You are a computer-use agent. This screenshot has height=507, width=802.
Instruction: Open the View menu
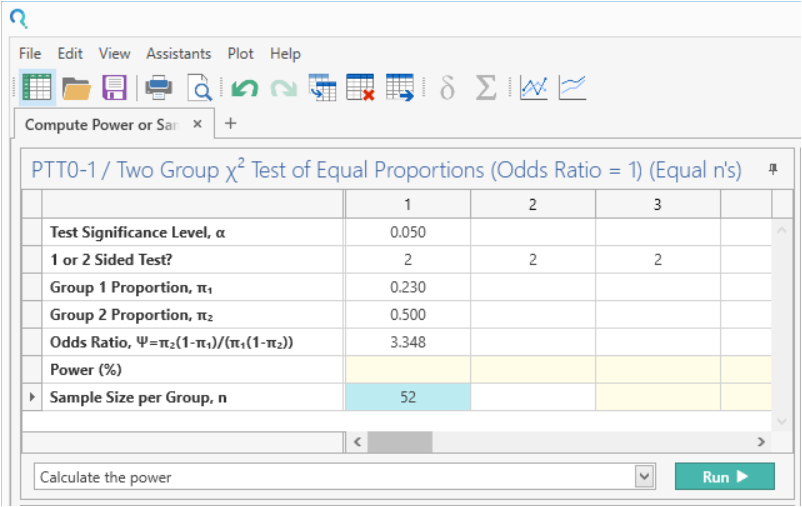(114, 54)
